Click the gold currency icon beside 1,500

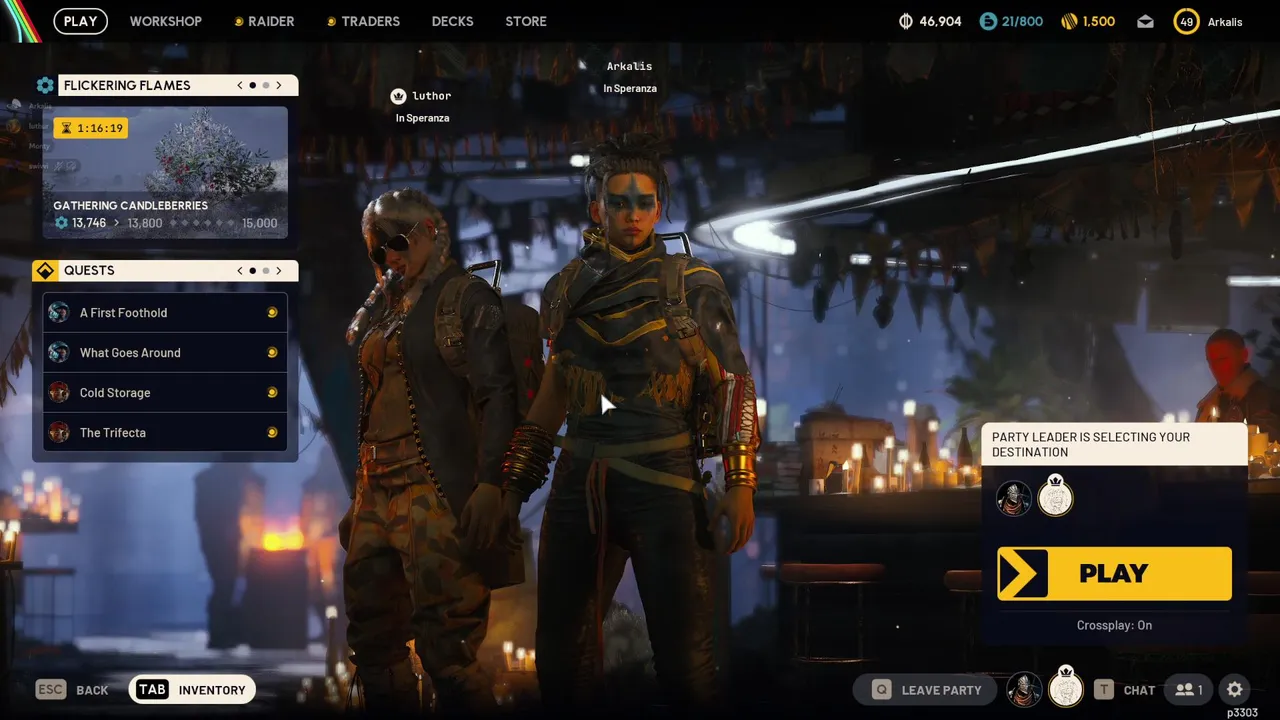tap(1069, 21)
